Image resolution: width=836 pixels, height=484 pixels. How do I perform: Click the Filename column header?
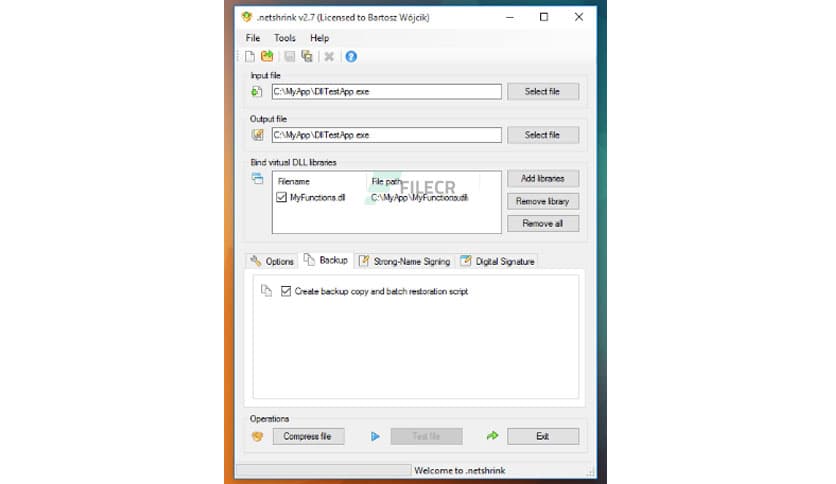[x=294, y=182]
